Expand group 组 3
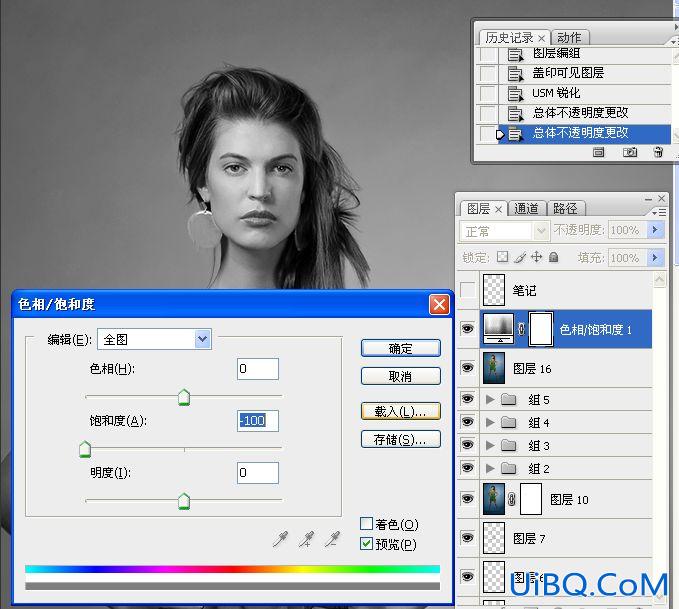This screenshot has width=679, height=609. click(490, 445)
